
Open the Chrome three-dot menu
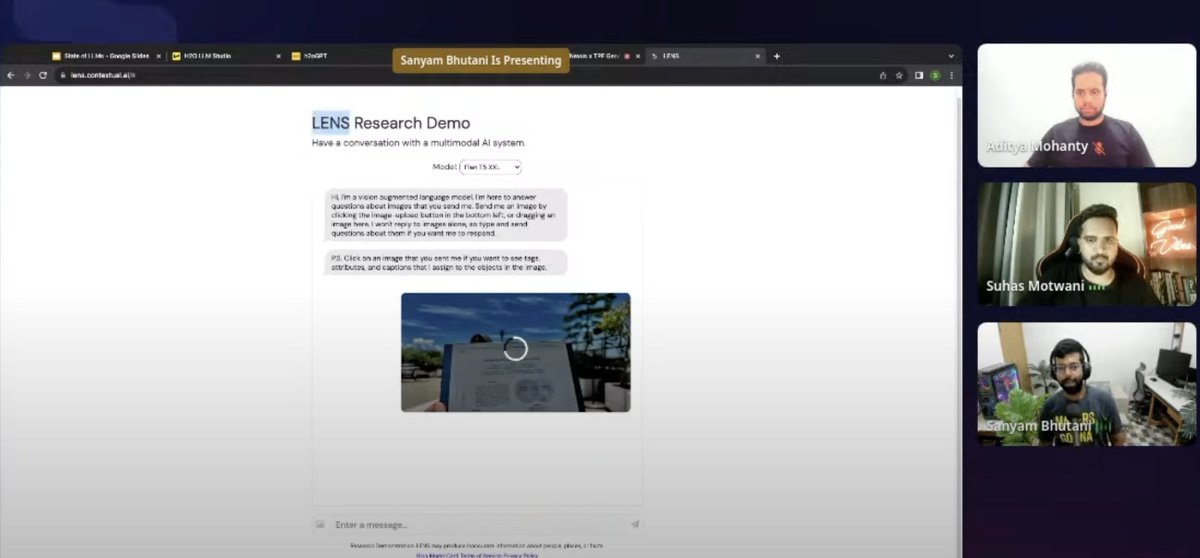[951, 75]
